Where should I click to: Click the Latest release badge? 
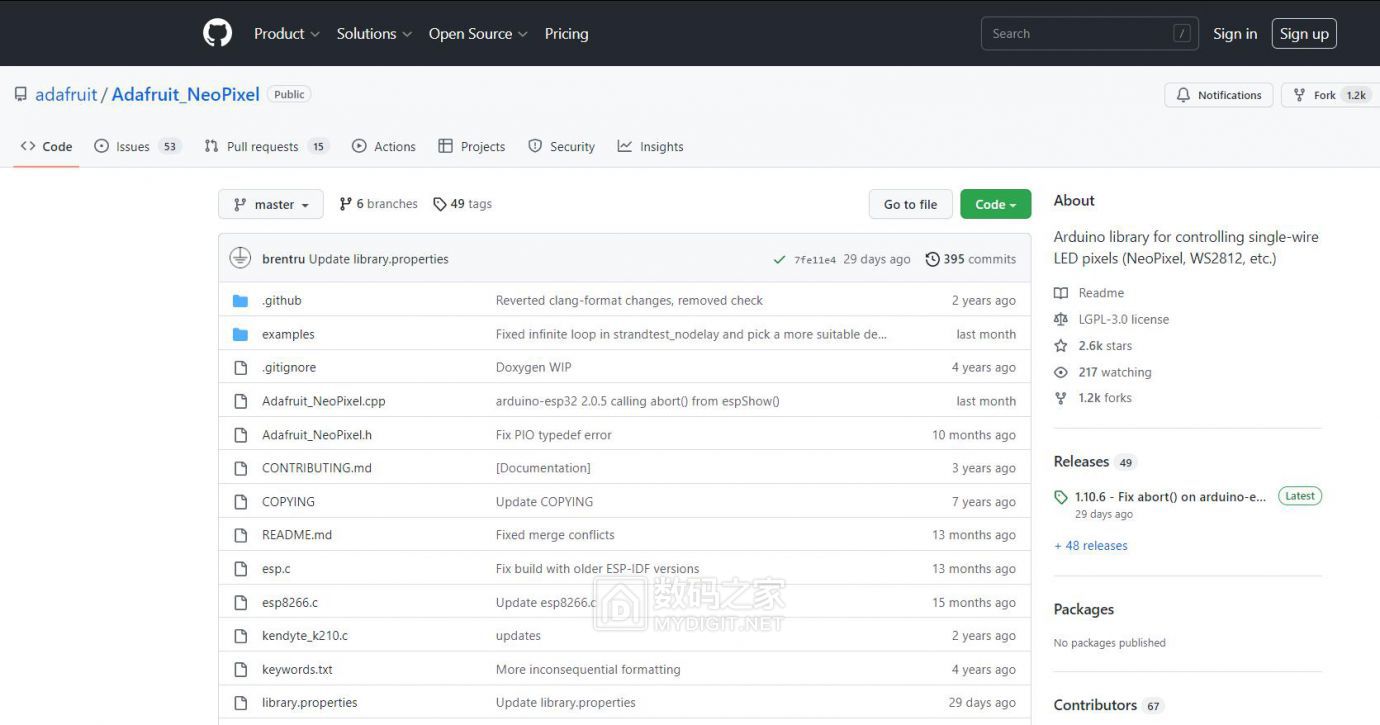(1299, 496)
